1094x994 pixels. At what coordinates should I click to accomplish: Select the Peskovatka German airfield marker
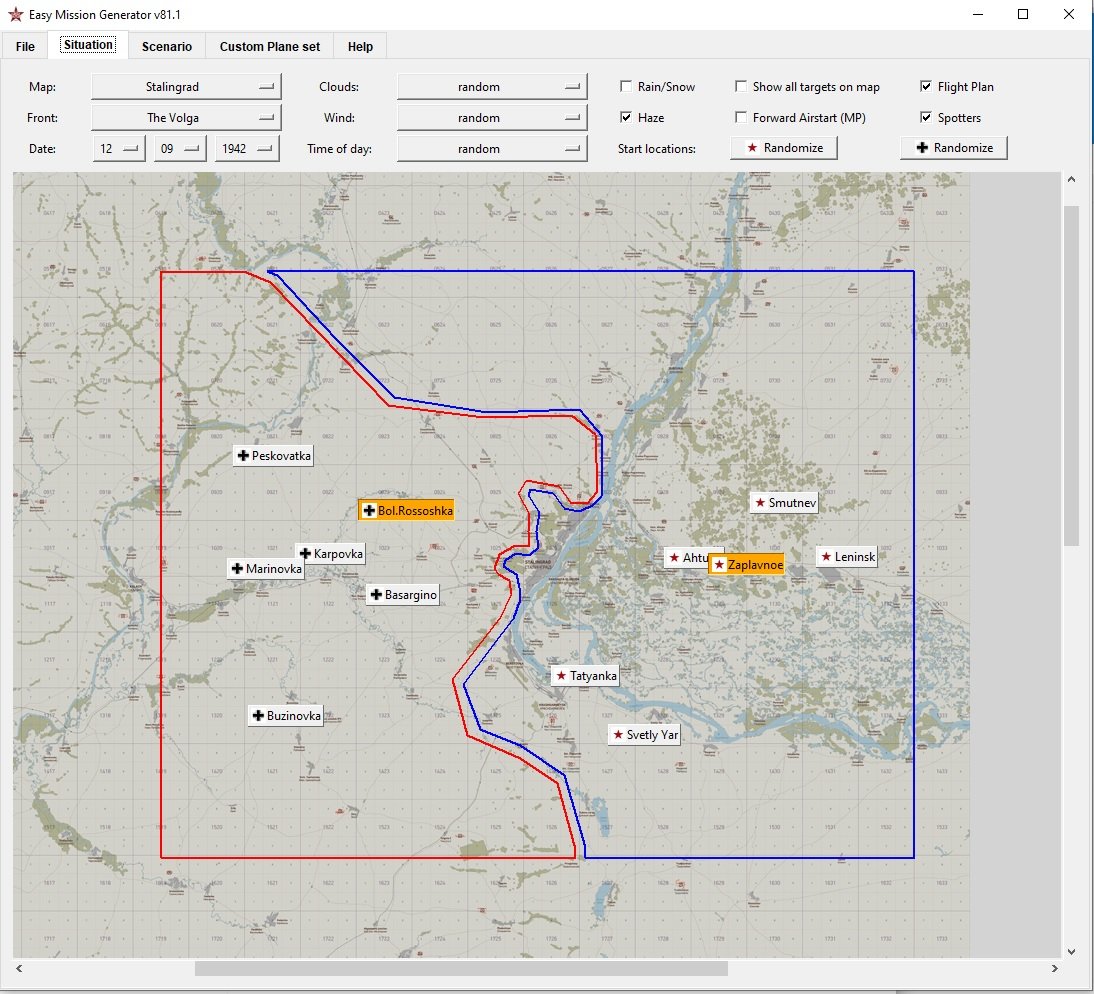click(x=273, y=456)
